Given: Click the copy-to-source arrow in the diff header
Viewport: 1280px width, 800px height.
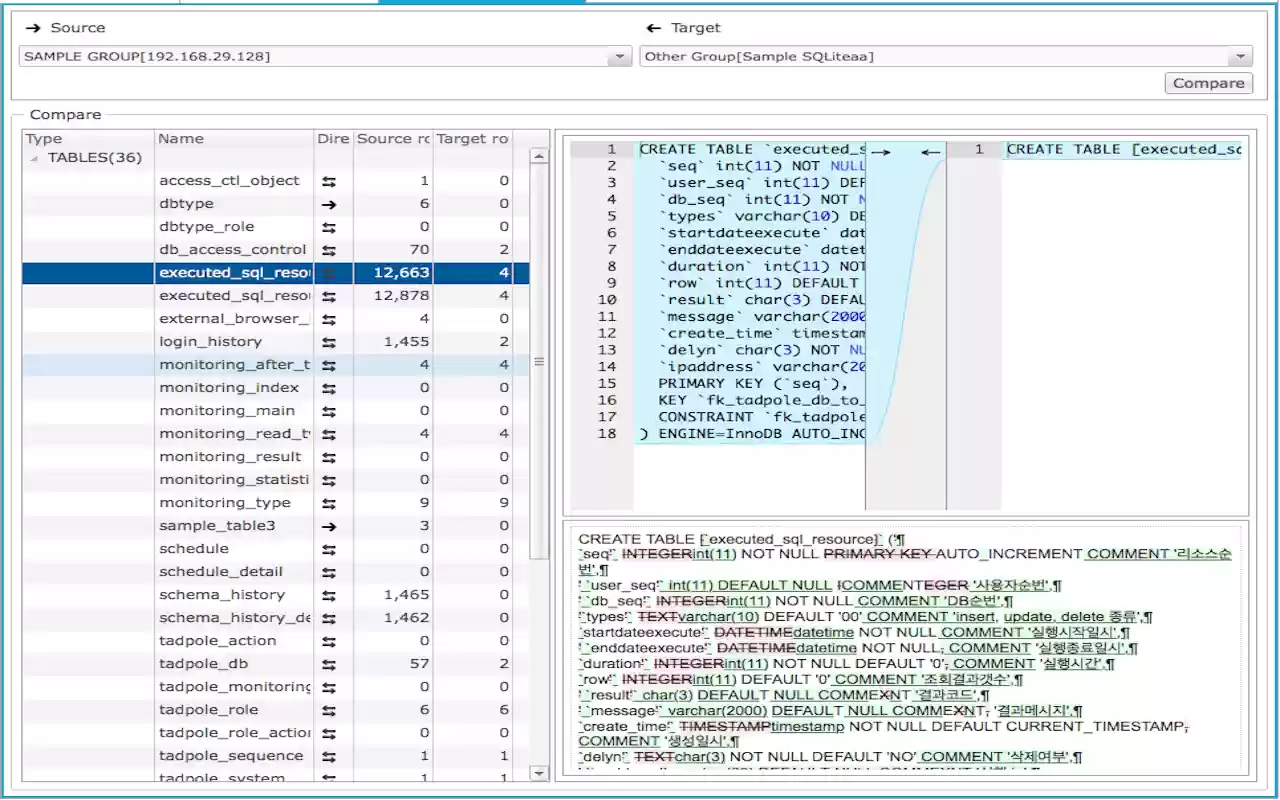Looking at the screenshot, I should tap(930, 151).
